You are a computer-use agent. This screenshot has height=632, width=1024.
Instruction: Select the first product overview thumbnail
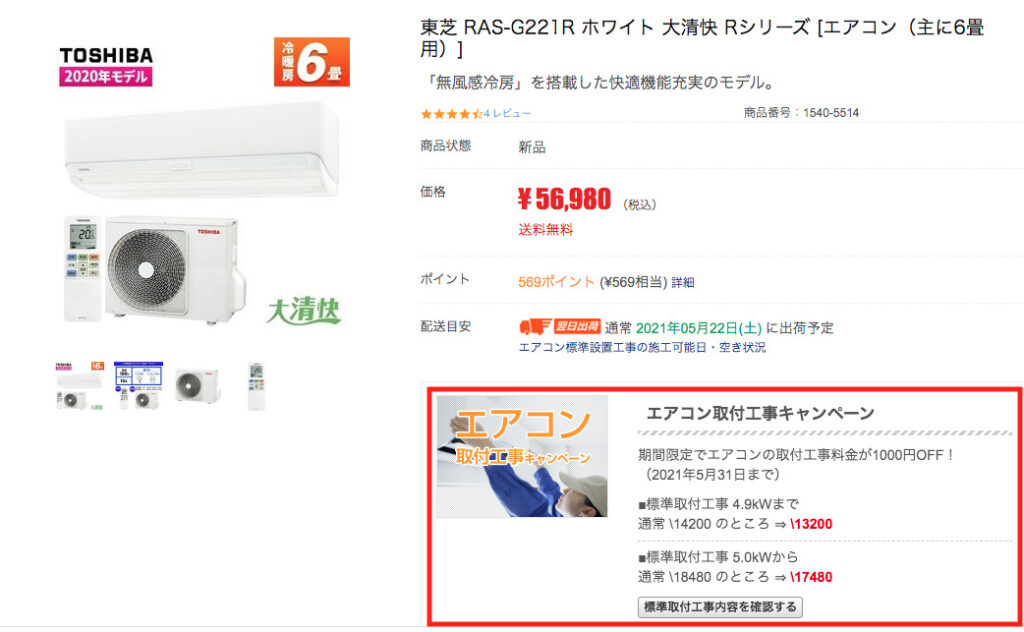click(x=80, y=385)
